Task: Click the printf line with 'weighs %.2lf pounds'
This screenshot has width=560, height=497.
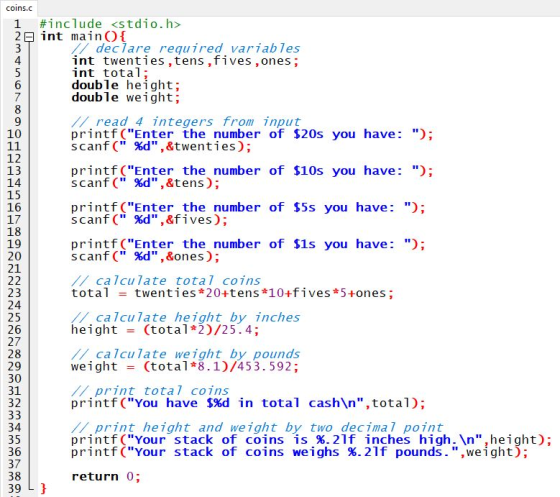Action: pyautogui.click(x=299, y=452)
